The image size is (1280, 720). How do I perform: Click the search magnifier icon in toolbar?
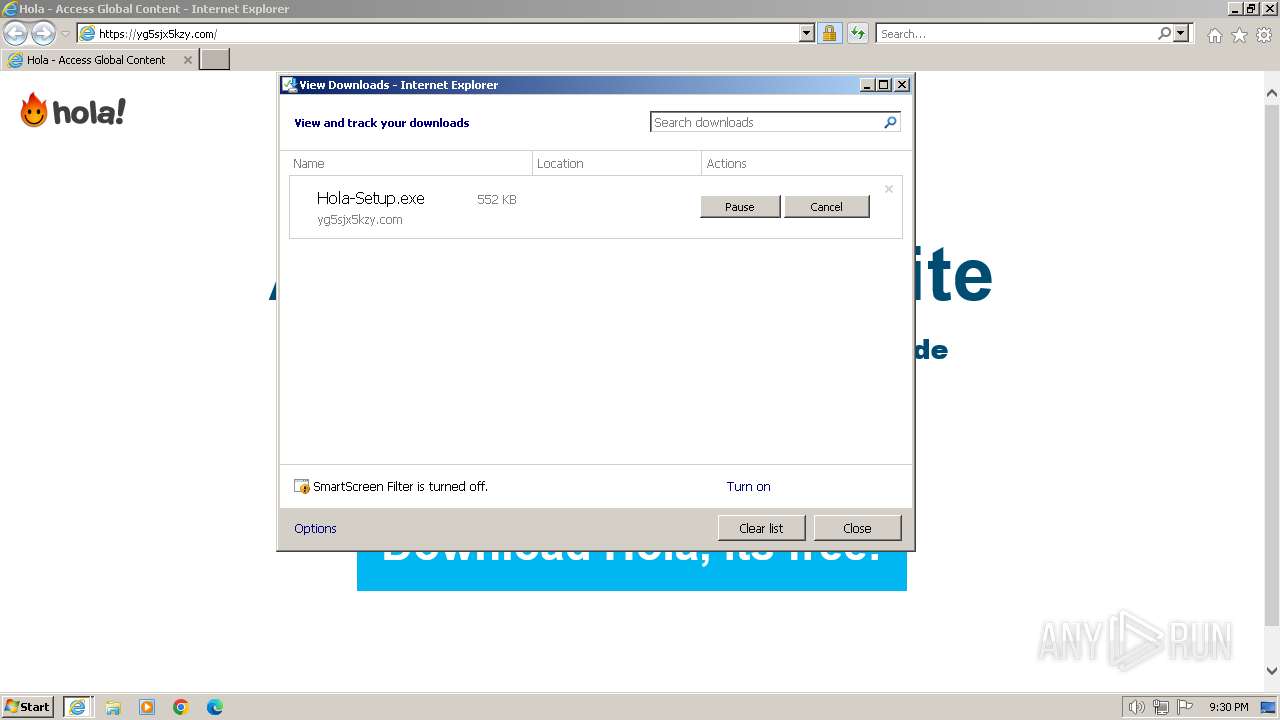click(1164, 33)
